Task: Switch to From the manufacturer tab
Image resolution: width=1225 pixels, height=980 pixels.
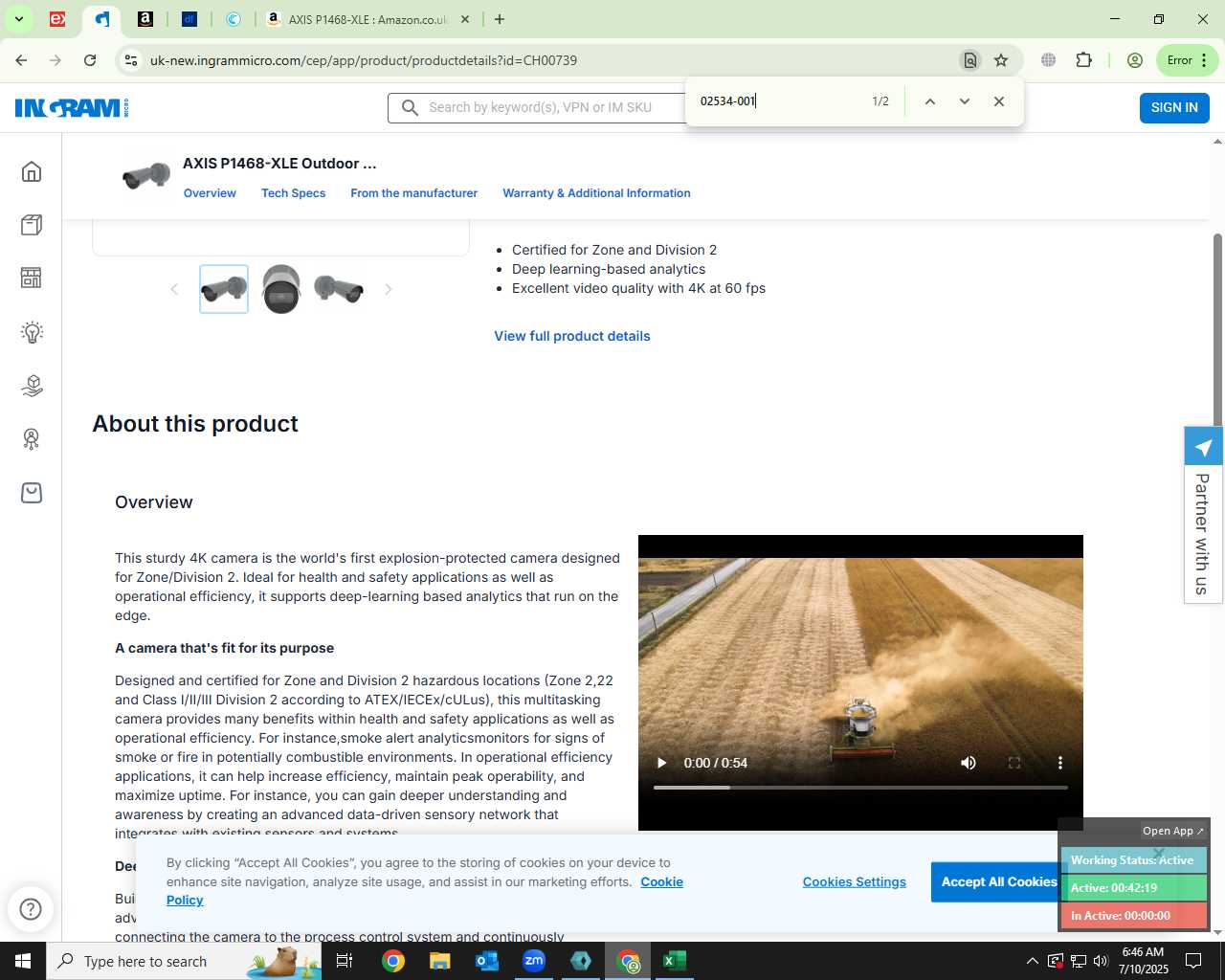Action: 413,193
